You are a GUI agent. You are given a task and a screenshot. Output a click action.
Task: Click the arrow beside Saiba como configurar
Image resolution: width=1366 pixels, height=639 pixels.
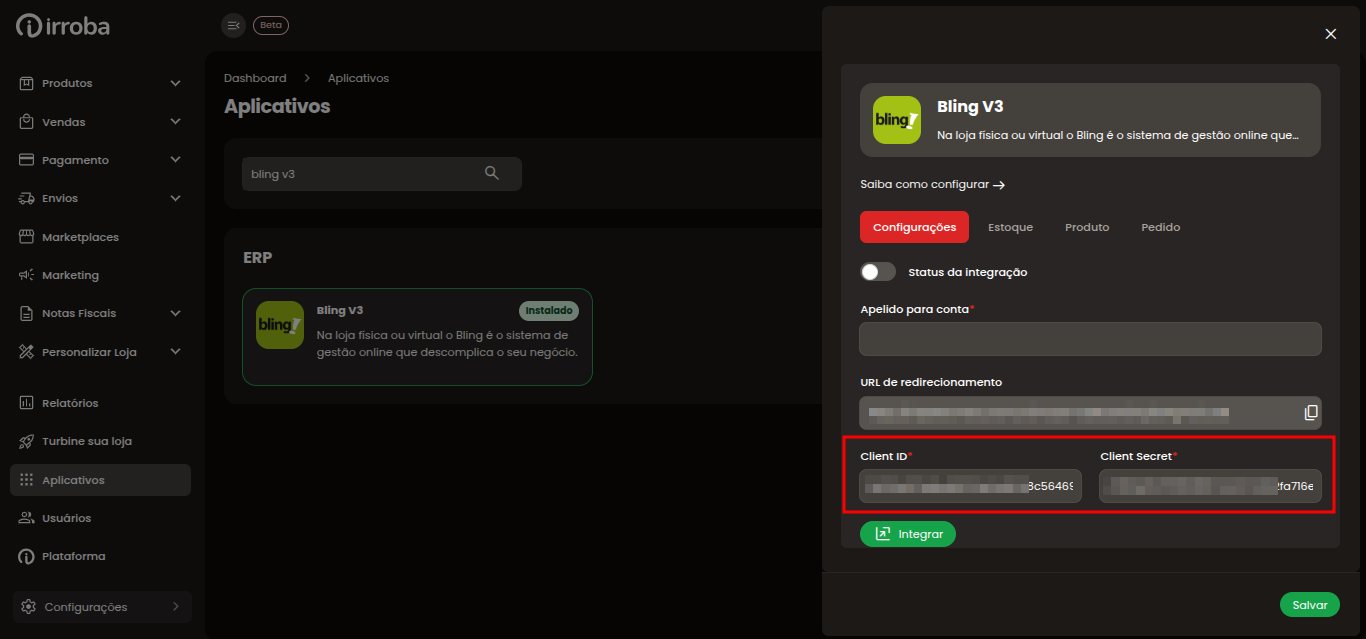coord(999,185)
